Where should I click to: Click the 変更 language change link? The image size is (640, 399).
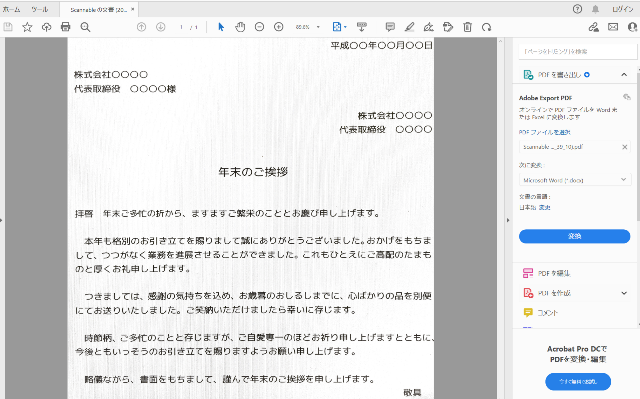click(544, 207)
